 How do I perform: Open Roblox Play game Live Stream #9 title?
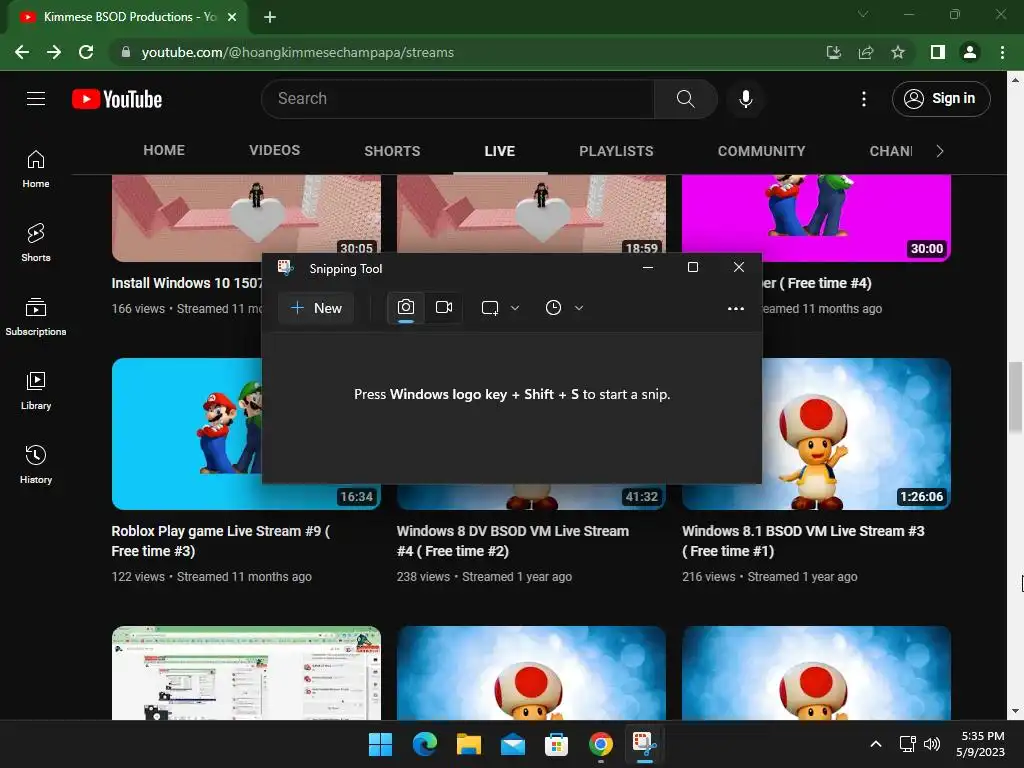tap(221, 541)
